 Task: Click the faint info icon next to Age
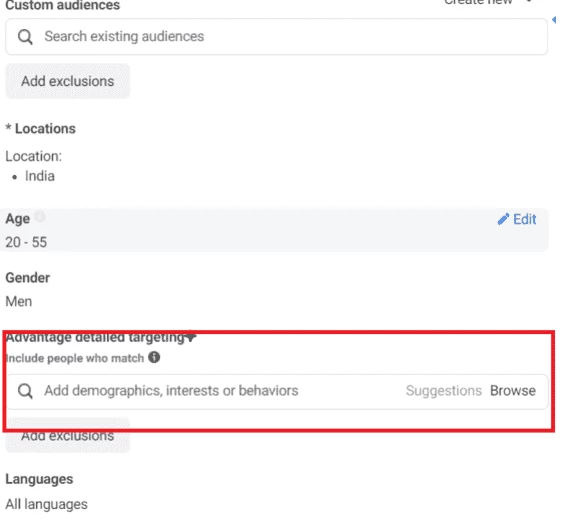pyautogui.click(x=40, y=216)
